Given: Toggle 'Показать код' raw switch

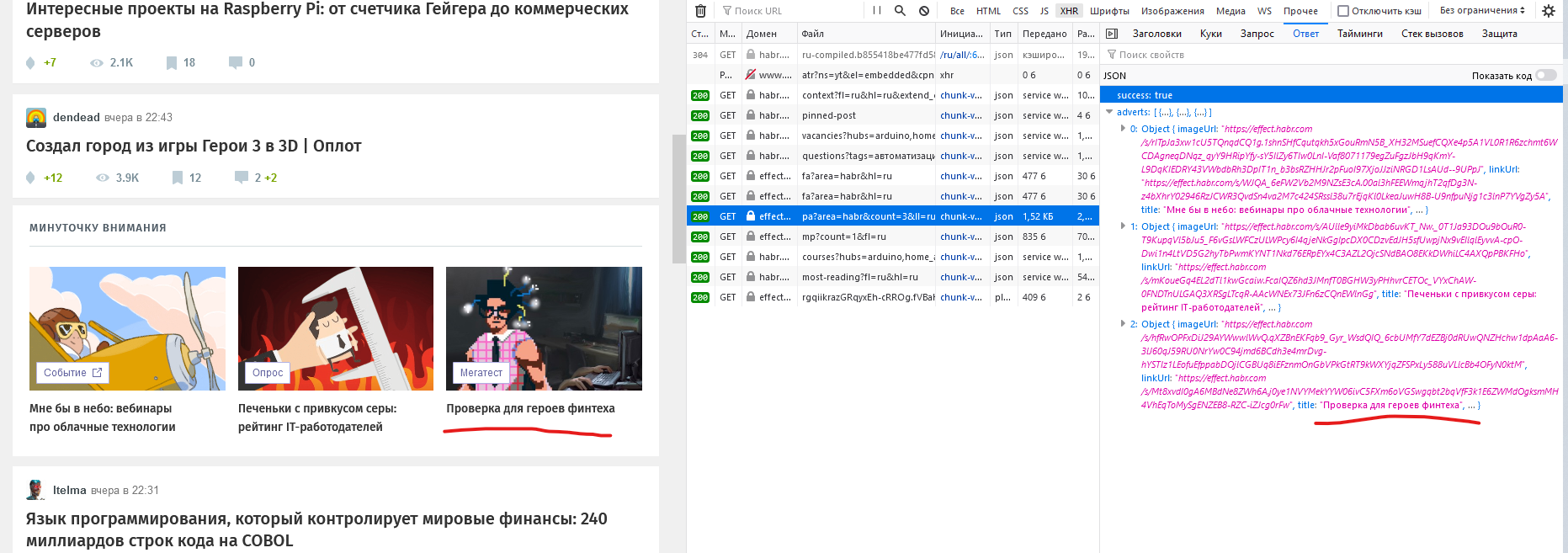Looking at the screenshot, I should click(x=1546, y=75).
